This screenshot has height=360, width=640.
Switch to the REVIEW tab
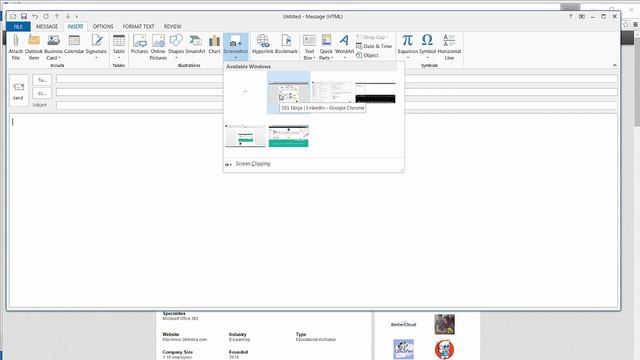tap(172, 27)
